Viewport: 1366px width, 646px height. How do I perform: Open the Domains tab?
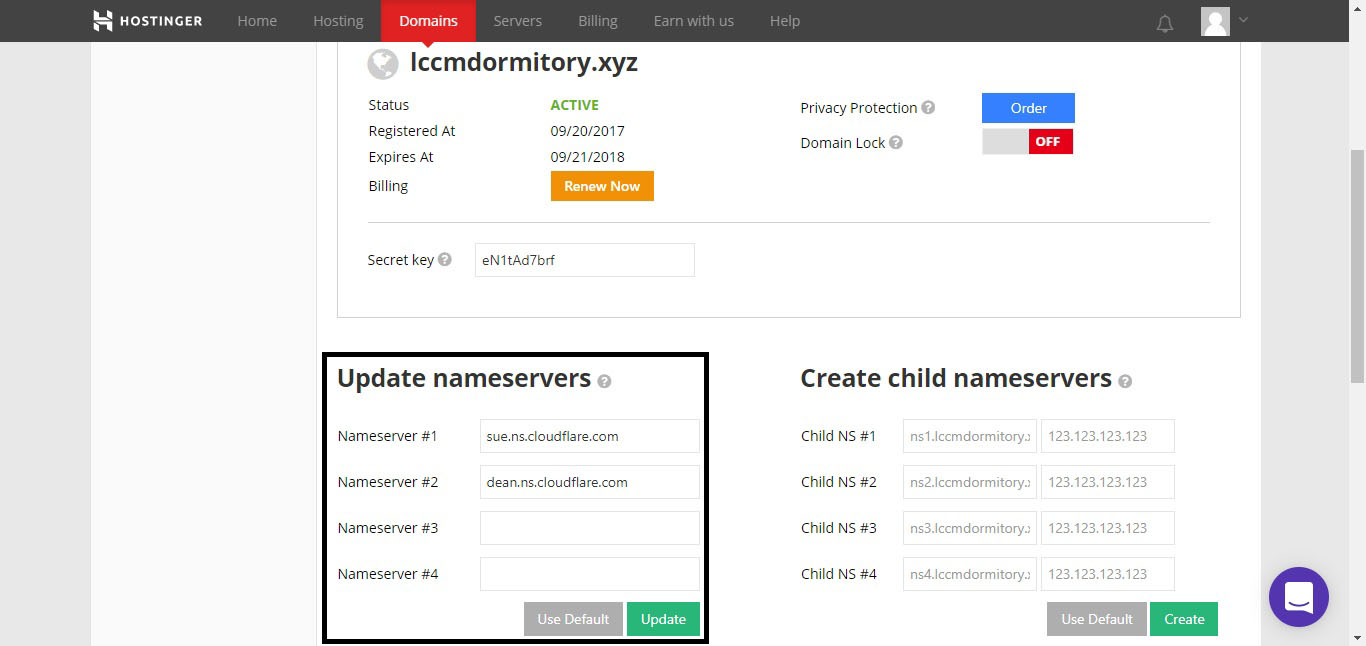pos(428,21)
